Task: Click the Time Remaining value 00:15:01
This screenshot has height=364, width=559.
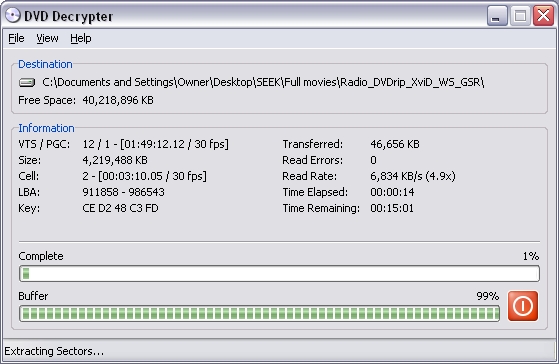Action: (392, 208)
